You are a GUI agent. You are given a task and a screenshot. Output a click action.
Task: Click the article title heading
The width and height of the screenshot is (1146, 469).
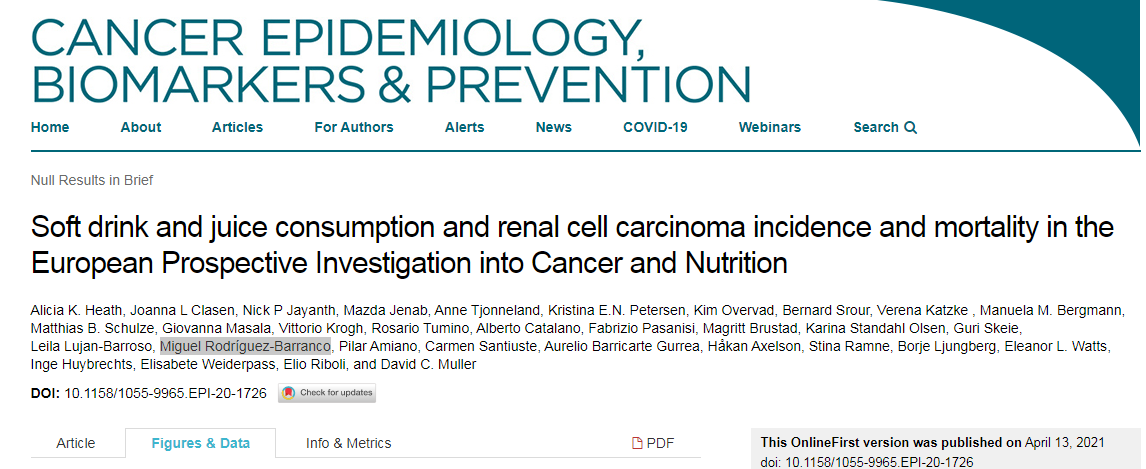[572, 245]
